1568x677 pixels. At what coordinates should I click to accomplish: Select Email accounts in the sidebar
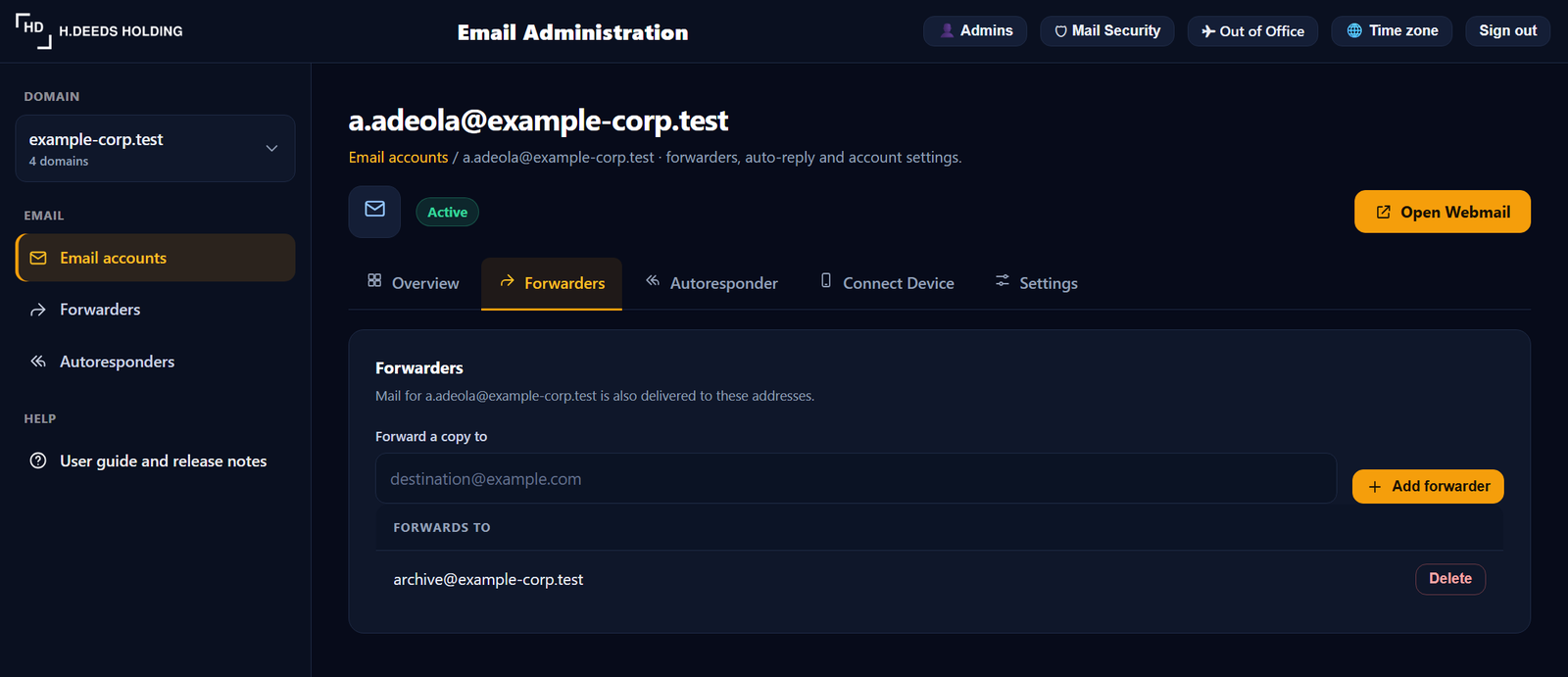click(x=155, y=258)
